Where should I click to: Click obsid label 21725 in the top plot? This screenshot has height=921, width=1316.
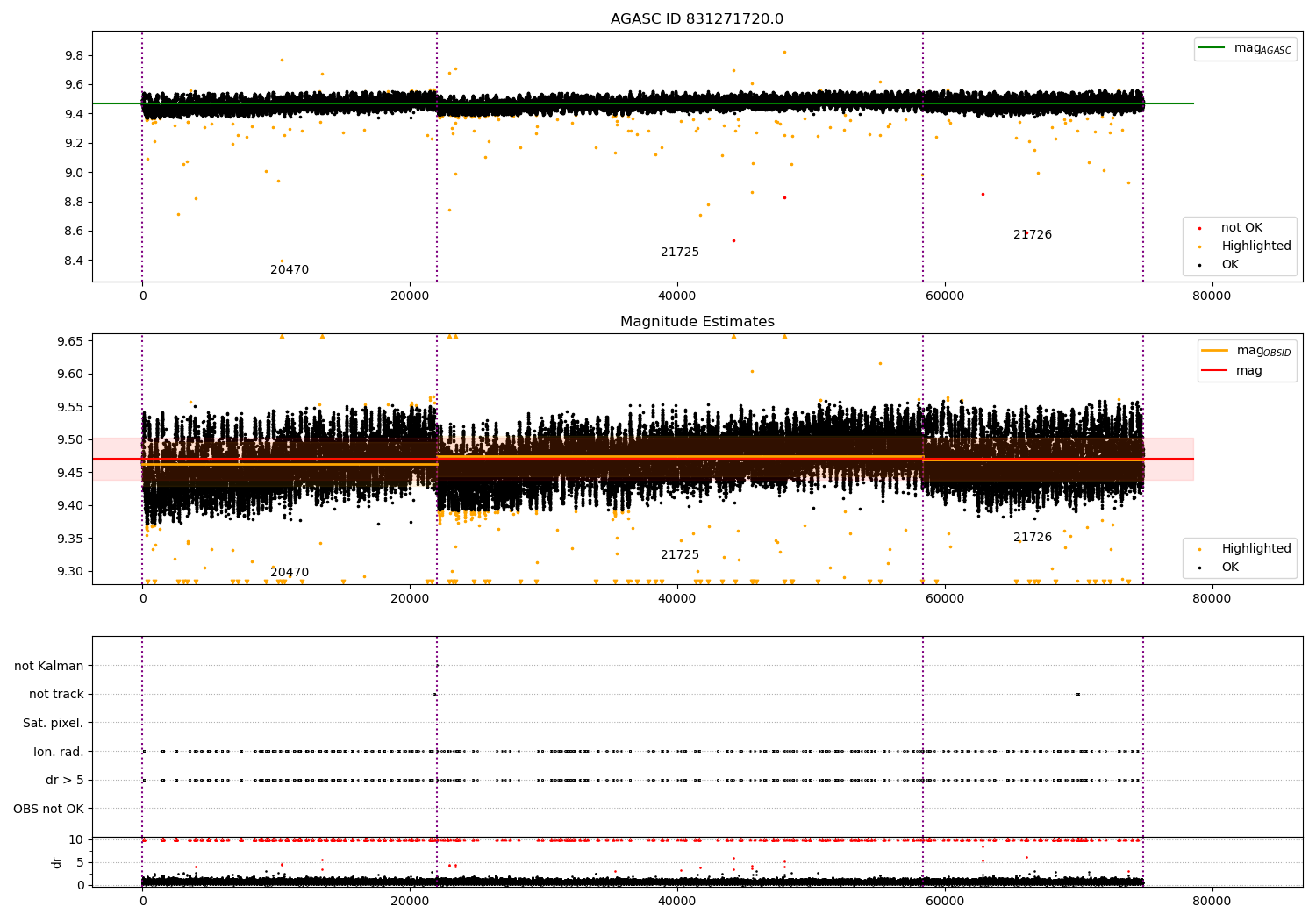coord(680,253)
